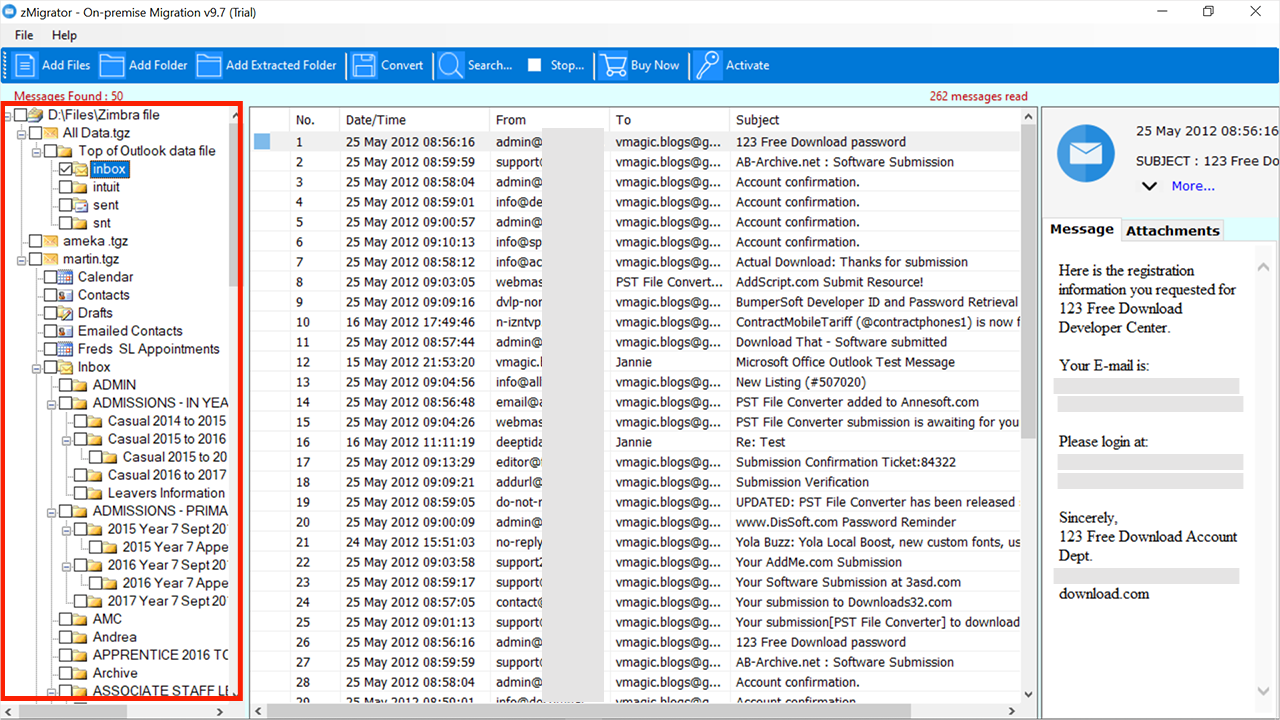
Task: Click the Search... button label
Action: [x=490, y=65]
